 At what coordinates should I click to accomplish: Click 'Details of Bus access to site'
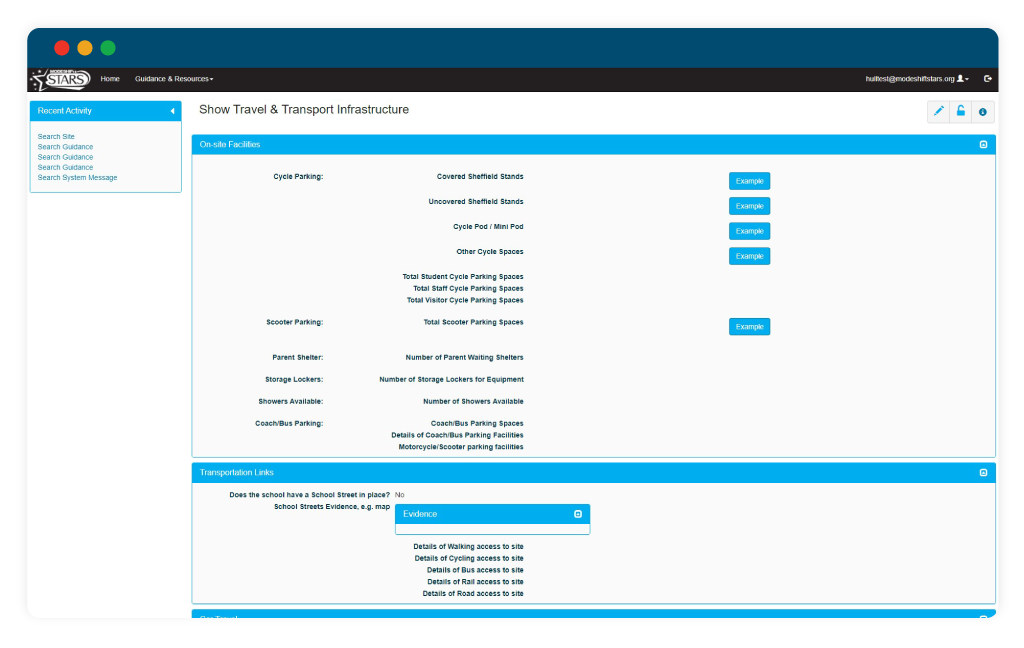(475, 570)
